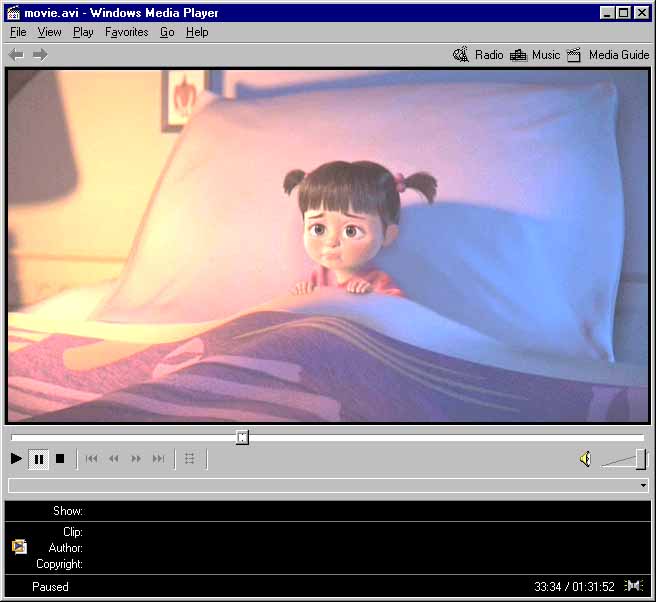Click the Media Guide button
The width and height of the screenshot is (656, 602).
click(x=608, y=55)
